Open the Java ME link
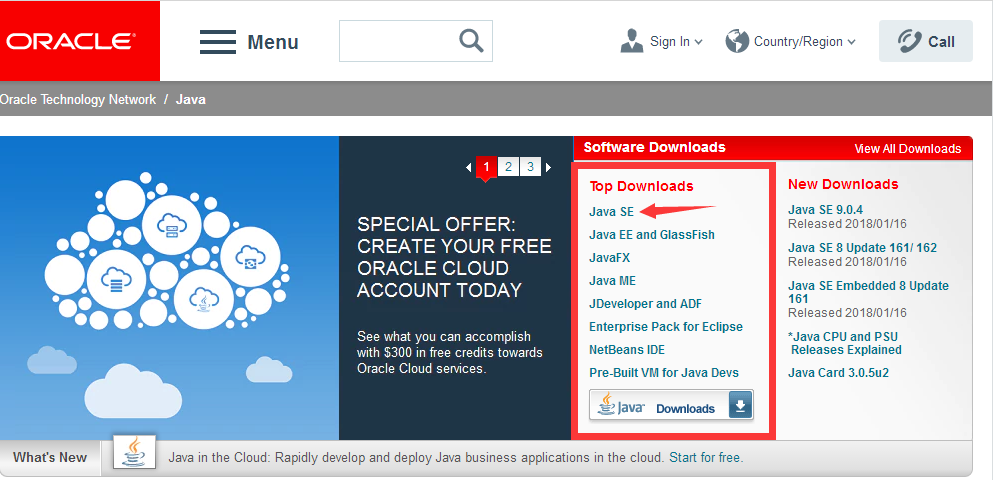Image resolution: width=993 pixels, height=480 pixels. pos(612,281)
